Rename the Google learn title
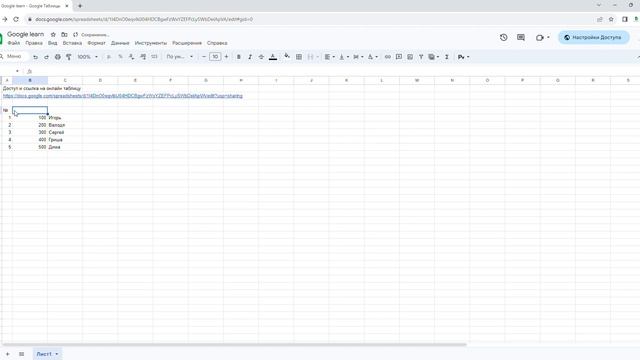The height and width of the screenshot is (360, 640). pos(25,34)
